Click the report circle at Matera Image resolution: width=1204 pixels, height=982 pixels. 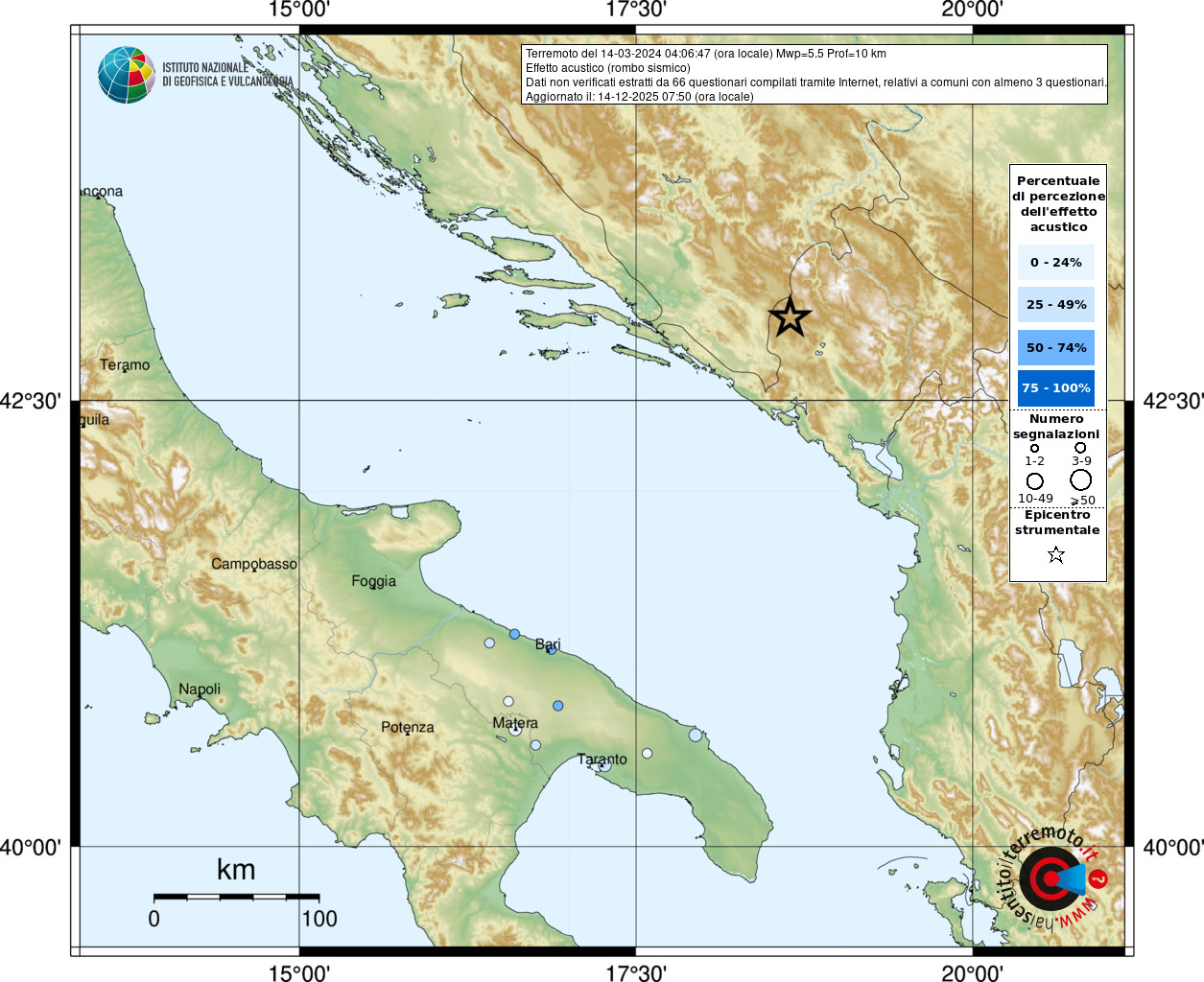[515, 730]
